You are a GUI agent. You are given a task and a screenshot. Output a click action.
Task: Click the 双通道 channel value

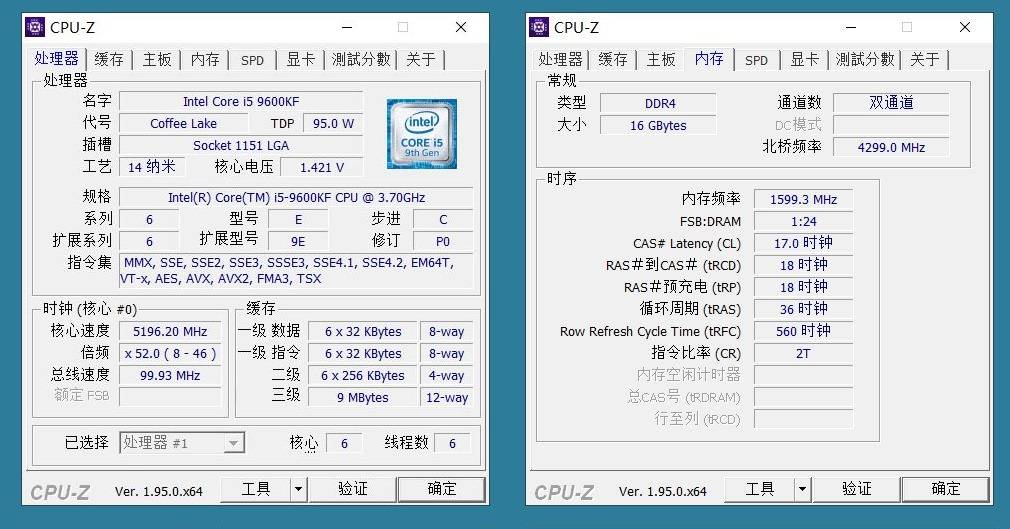891,104
